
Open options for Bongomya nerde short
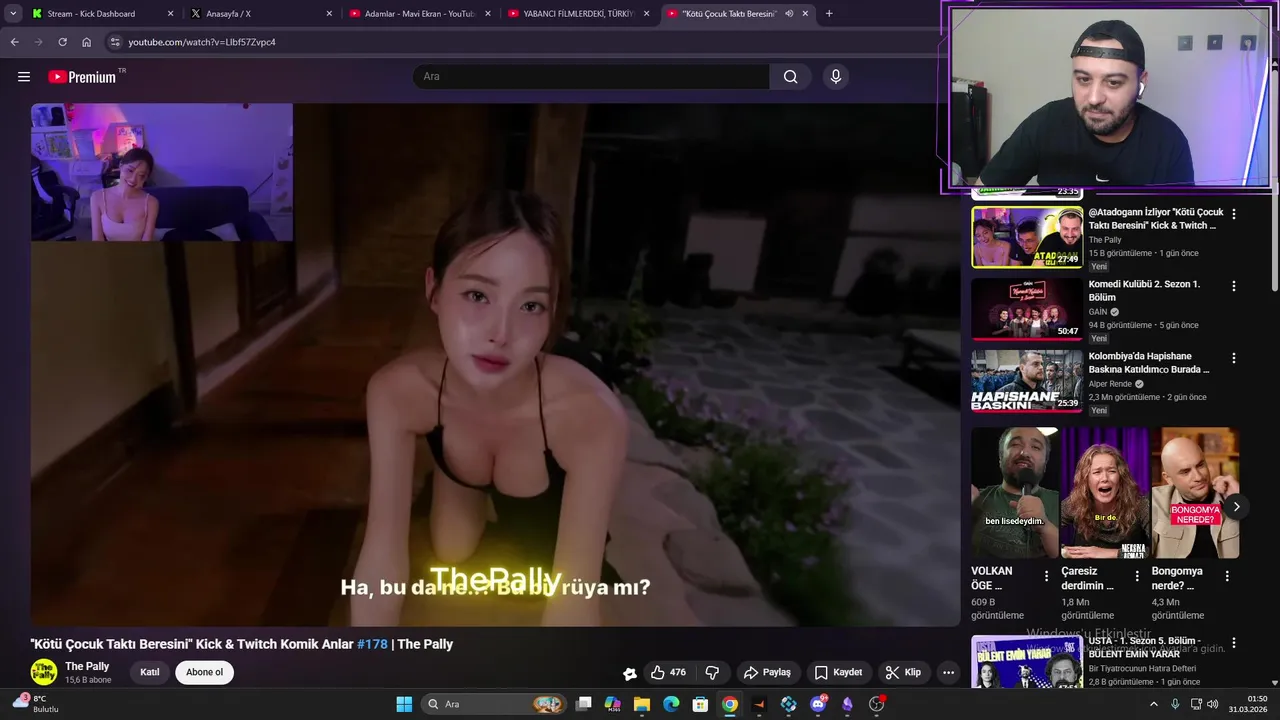(x=1227, y=576)
